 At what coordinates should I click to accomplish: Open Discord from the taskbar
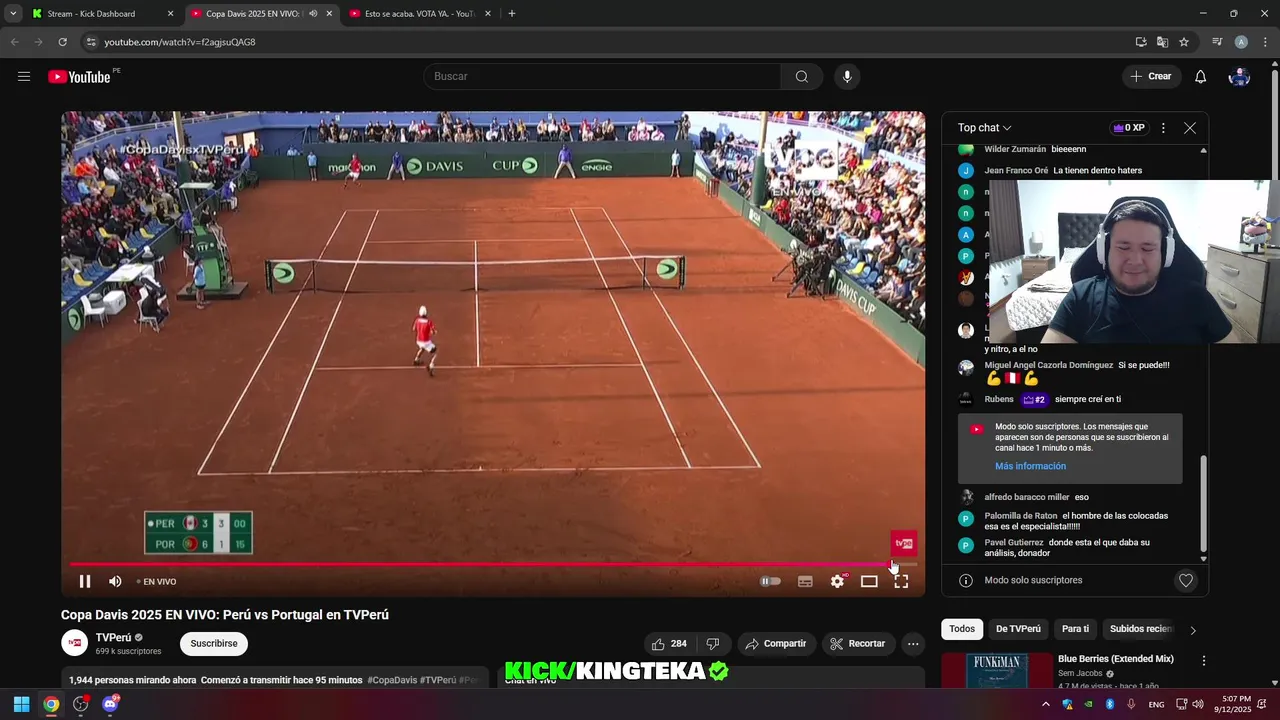(110, 704)
